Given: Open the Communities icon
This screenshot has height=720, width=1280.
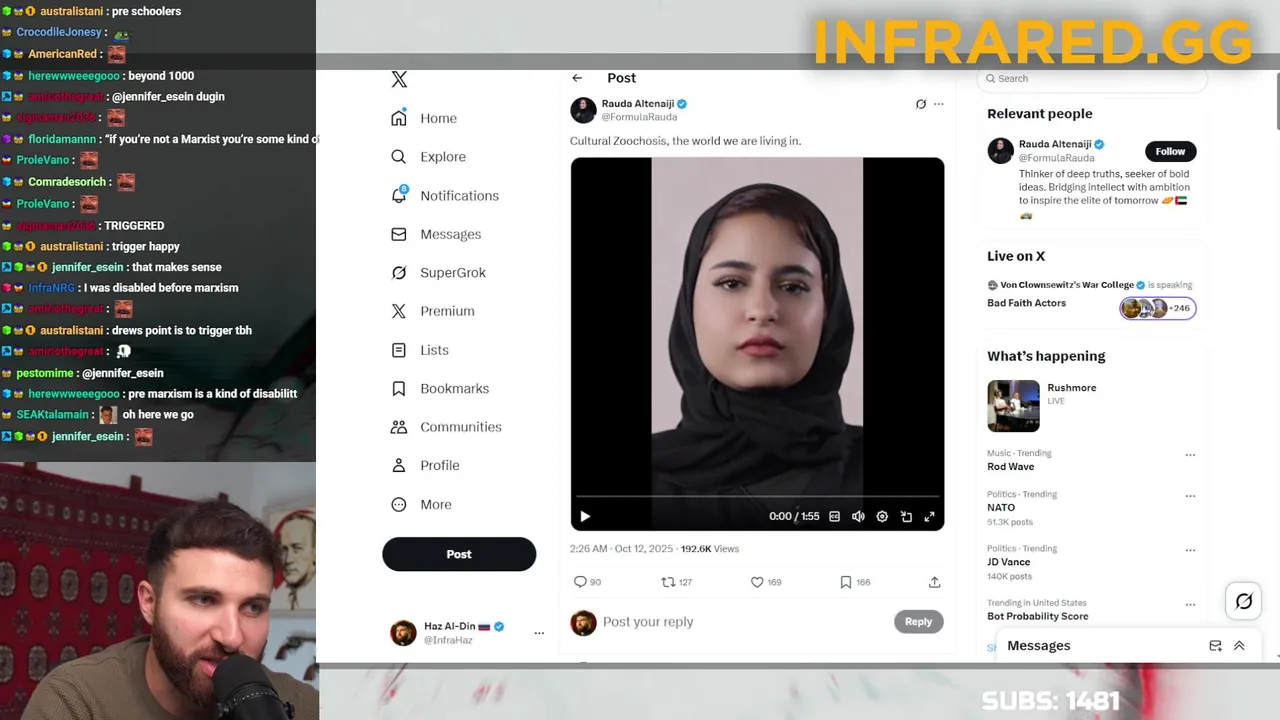Looking at the screenshot, I should (x=399, y=427).
